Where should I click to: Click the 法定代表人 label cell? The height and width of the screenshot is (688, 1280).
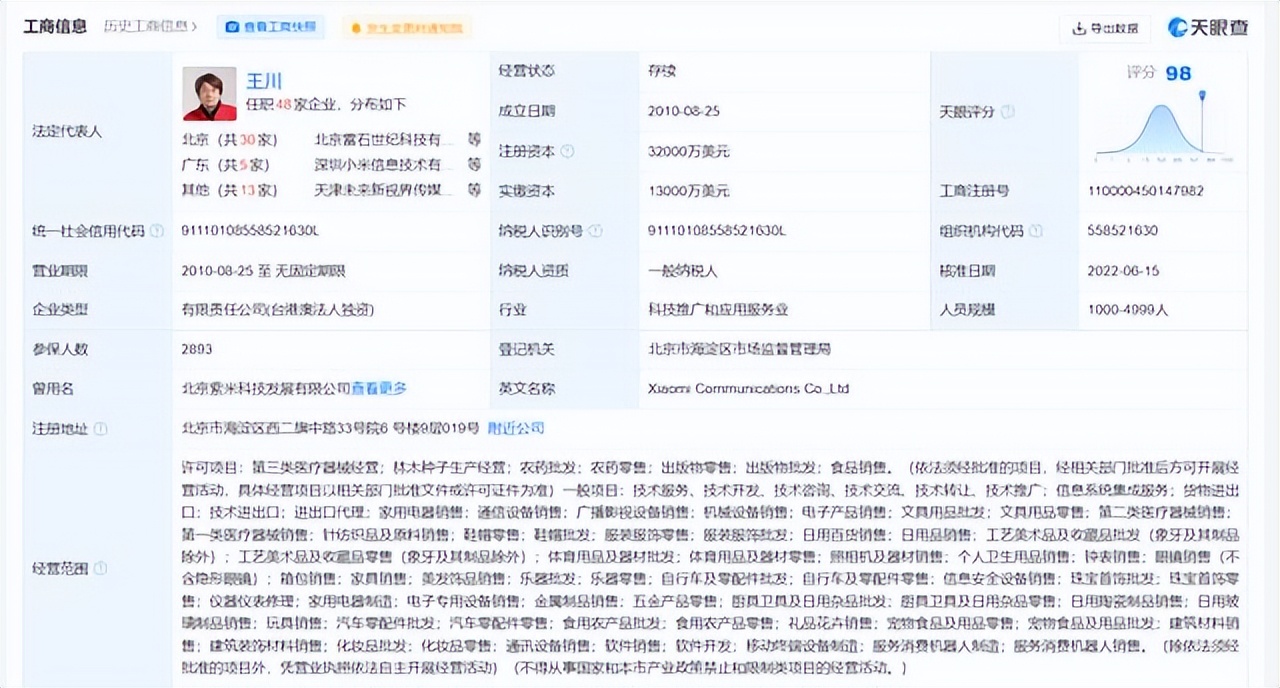[x=98, y=131]
